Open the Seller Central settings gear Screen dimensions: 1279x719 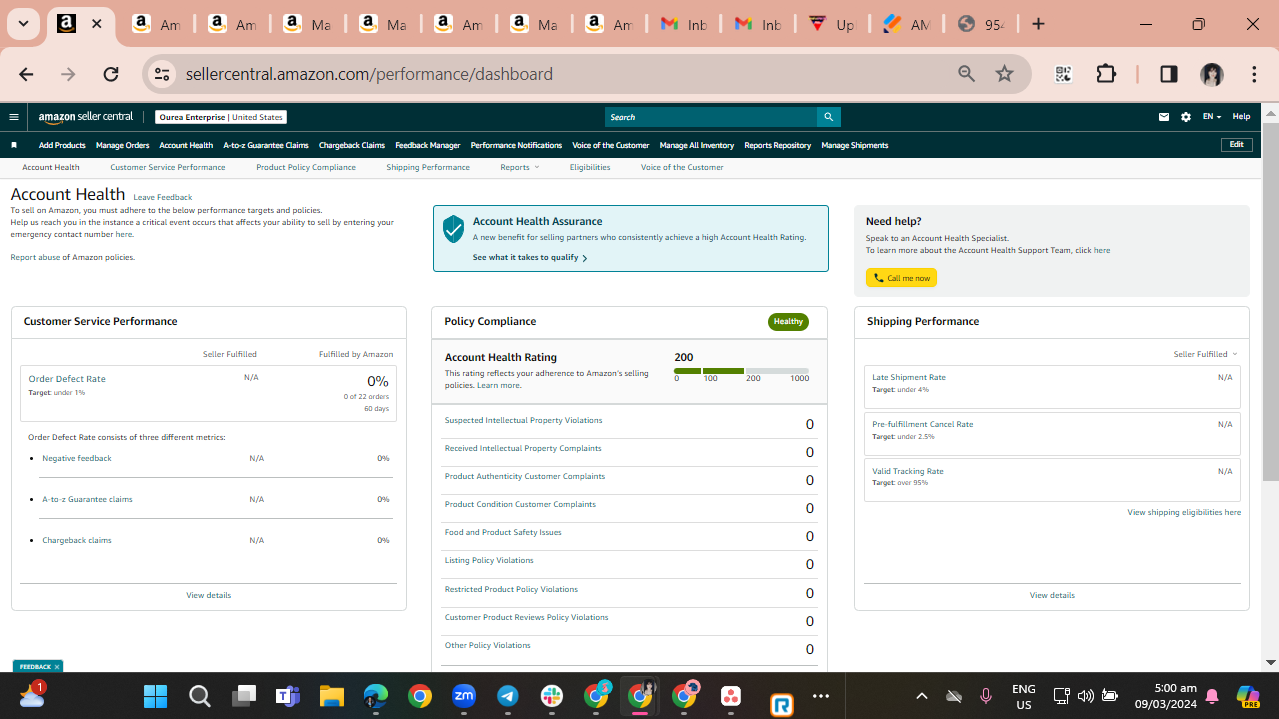click(x=1186, y=117)
